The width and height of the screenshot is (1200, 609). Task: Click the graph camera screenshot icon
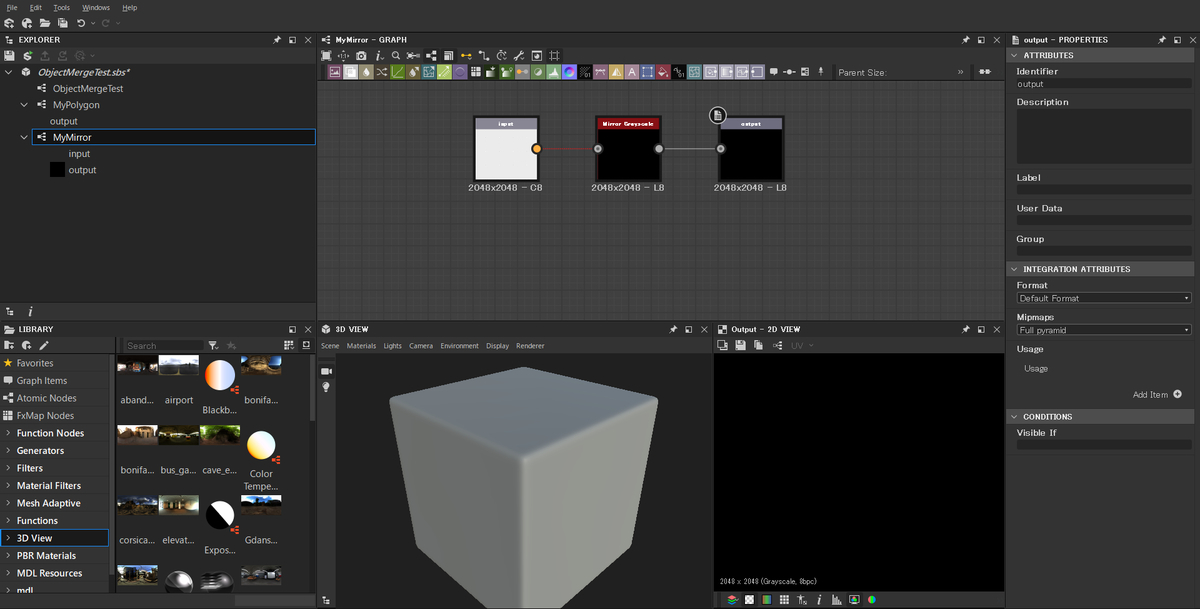pos(361,56)
